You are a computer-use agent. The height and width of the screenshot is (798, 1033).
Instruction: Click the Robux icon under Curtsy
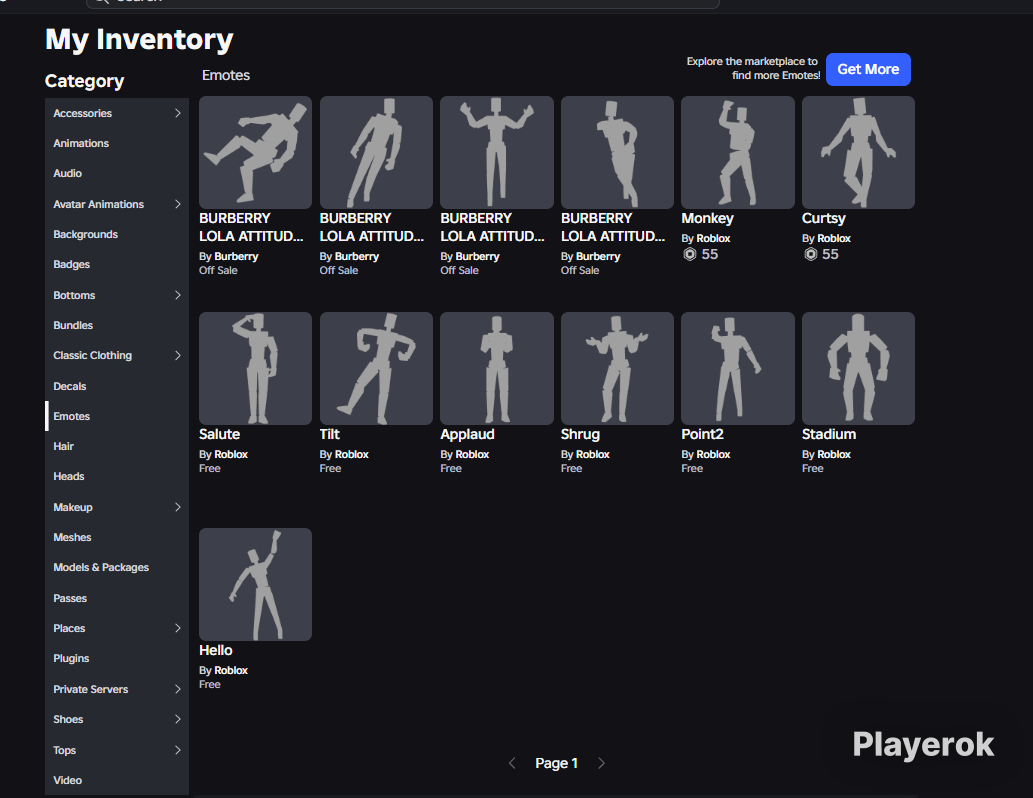click(810, 254)
